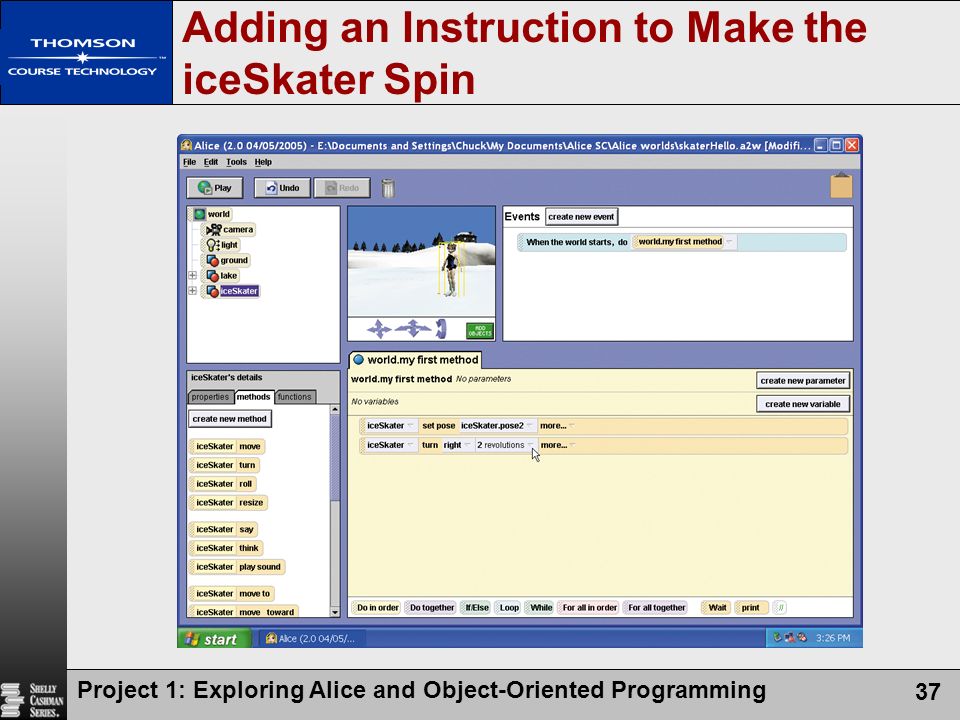Select the iceSkater roll method tile
Image resolution: width=960 pixels, height=720 pixels.
coord(223,484)
